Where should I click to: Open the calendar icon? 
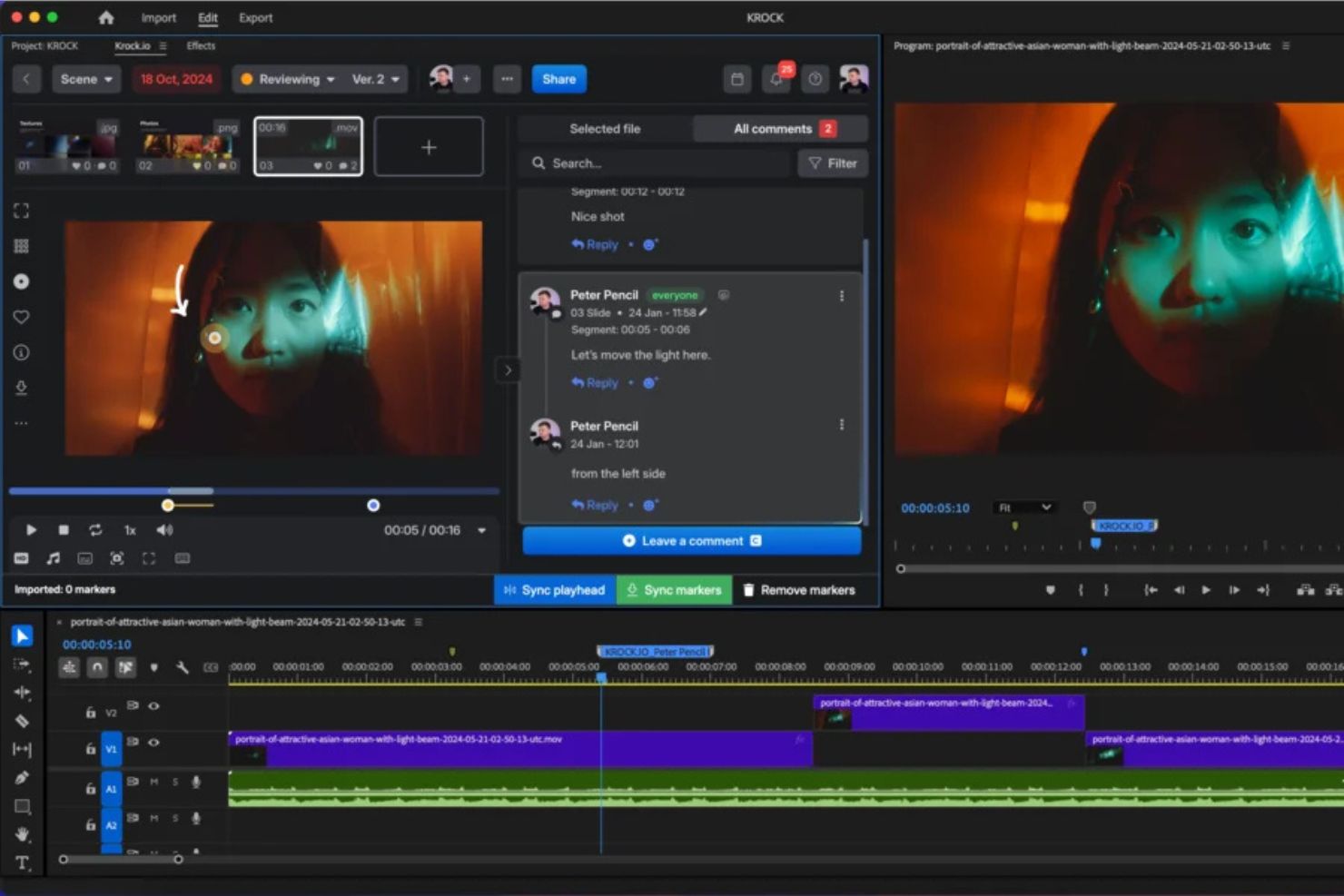click(x=737, y=79)
